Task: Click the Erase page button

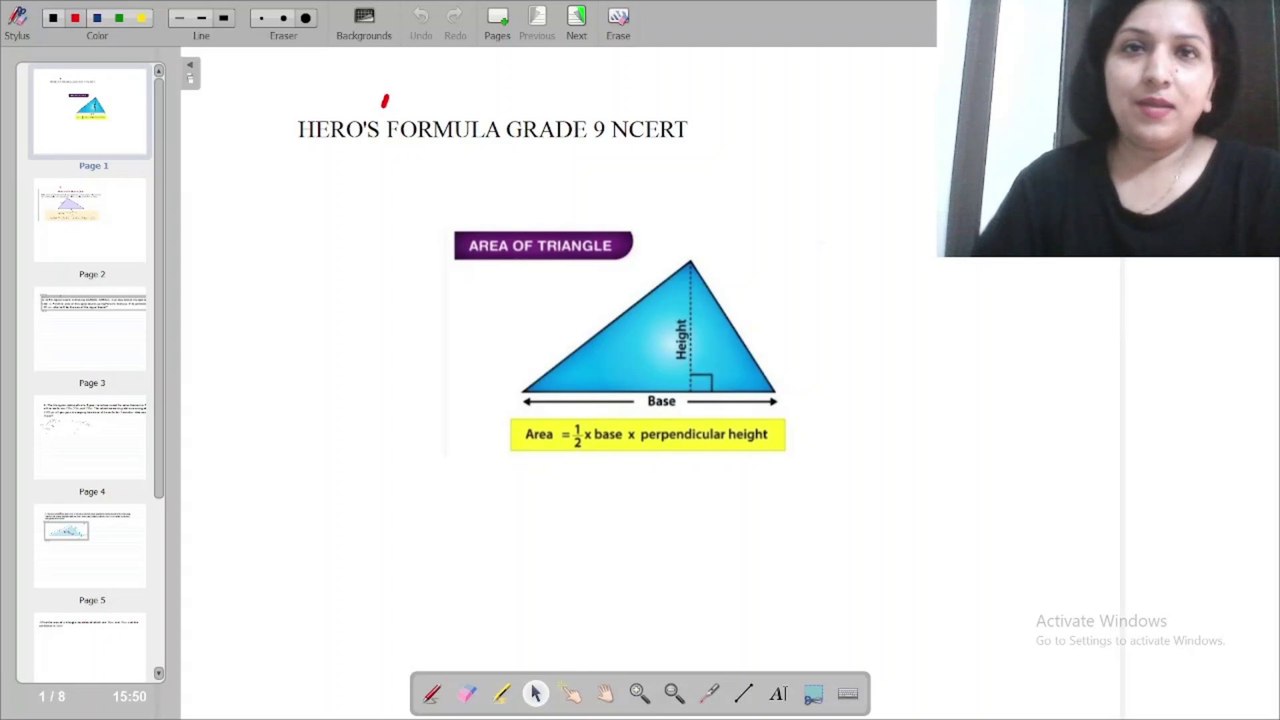Action: tap(618, 23)
